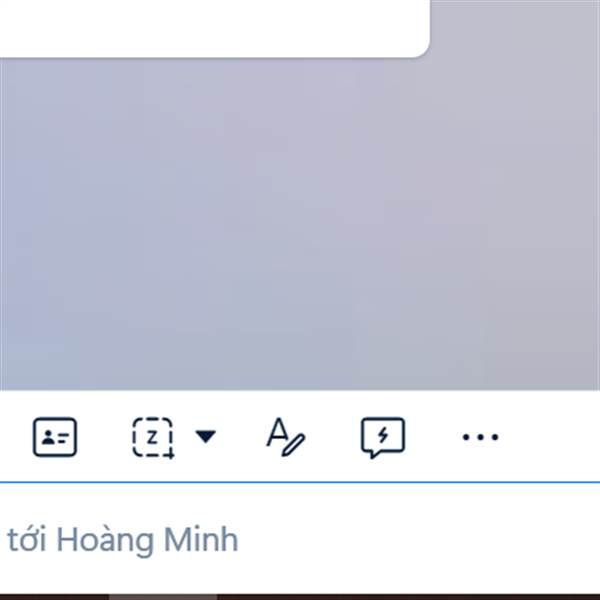Click the dashed-square Z capture icon
The width and height of the screenshot is (600, 600).
click(x=153, y=437)
